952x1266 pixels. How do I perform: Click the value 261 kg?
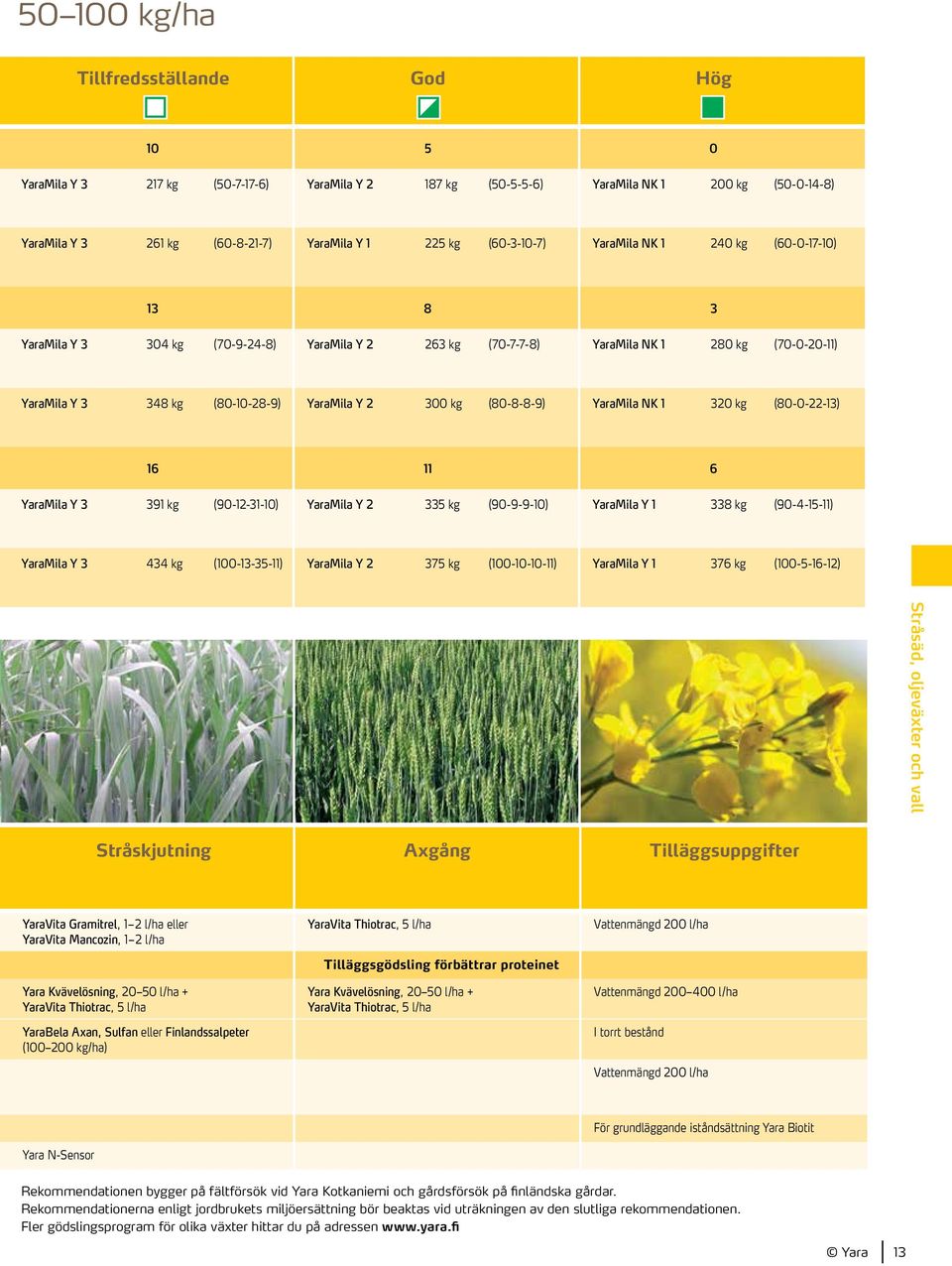tap(163, 243)
